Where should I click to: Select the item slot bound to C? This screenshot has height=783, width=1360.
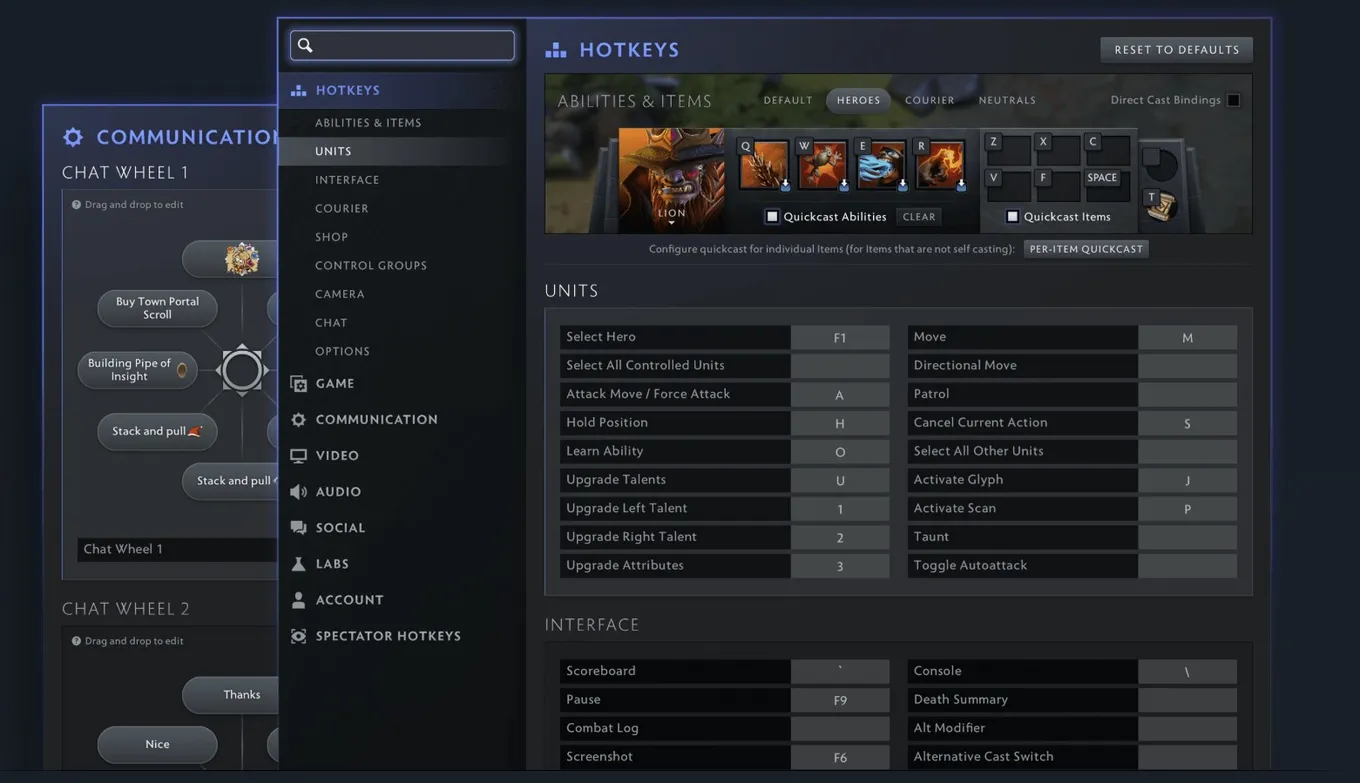point(1107,151)
